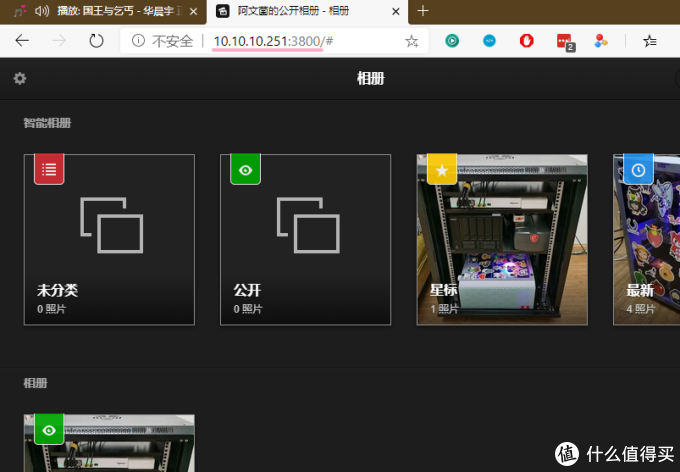680x472 pixels.
Task: Close the 阿文菌的公开相册 tab
Action: [396, 11]
